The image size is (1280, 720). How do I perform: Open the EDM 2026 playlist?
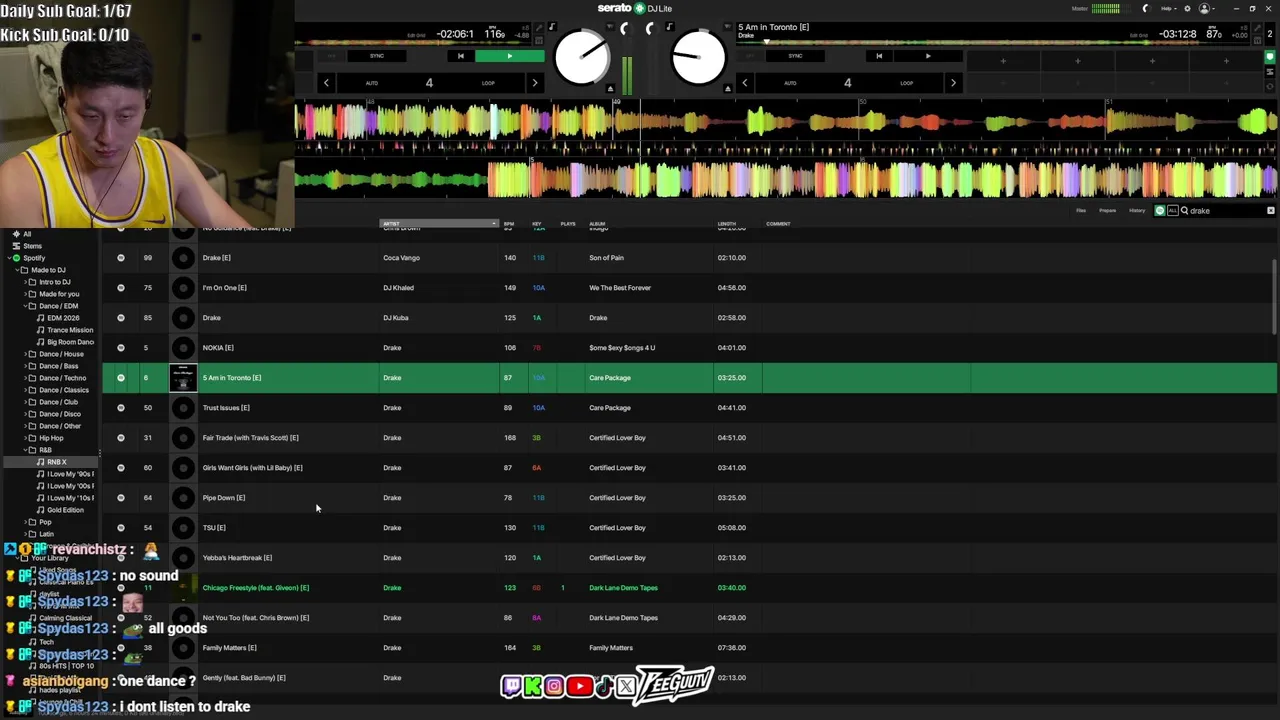click(63, 318)
